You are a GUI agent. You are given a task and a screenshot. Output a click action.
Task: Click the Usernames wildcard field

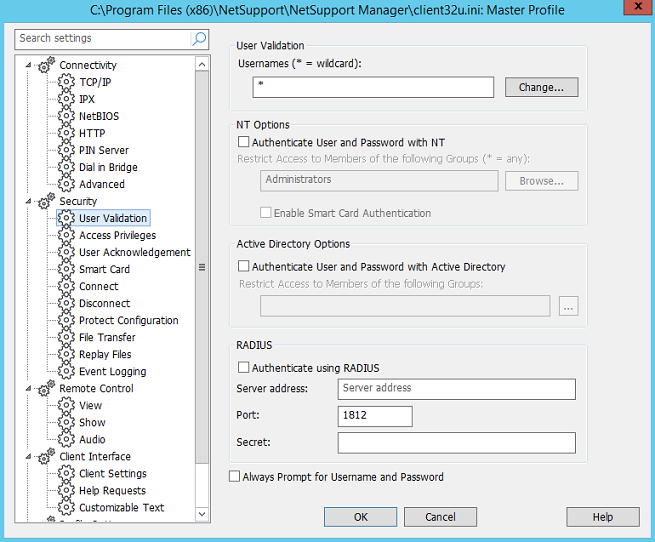pos(373,87)
